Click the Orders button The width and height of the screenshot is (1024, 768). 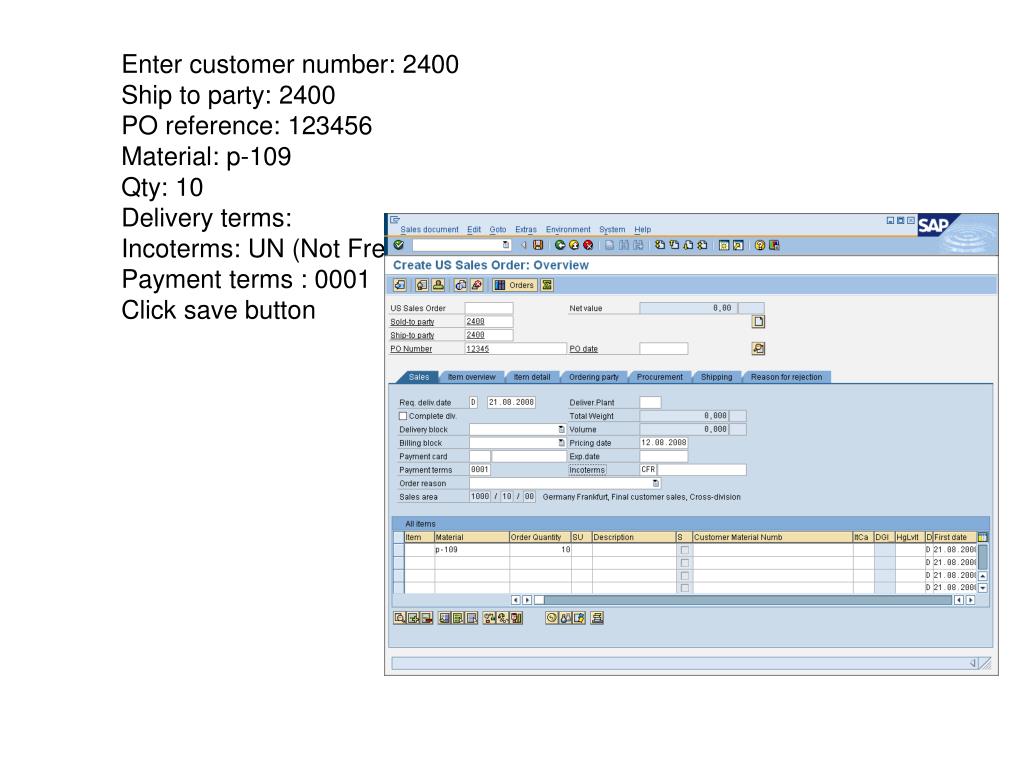pyautogui.click(x=514, y=285)
